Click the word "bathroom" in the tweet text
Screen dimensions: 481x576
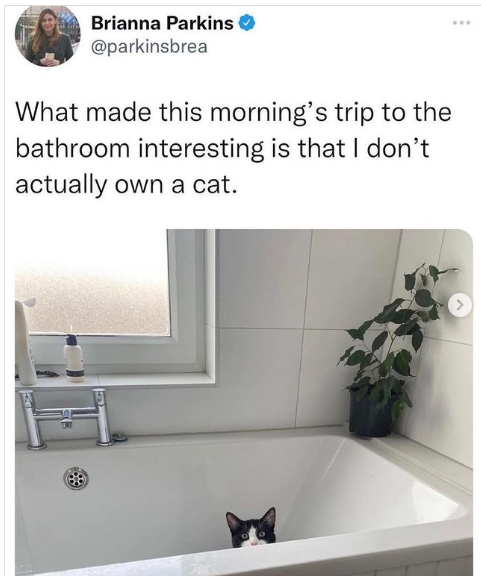73,148
